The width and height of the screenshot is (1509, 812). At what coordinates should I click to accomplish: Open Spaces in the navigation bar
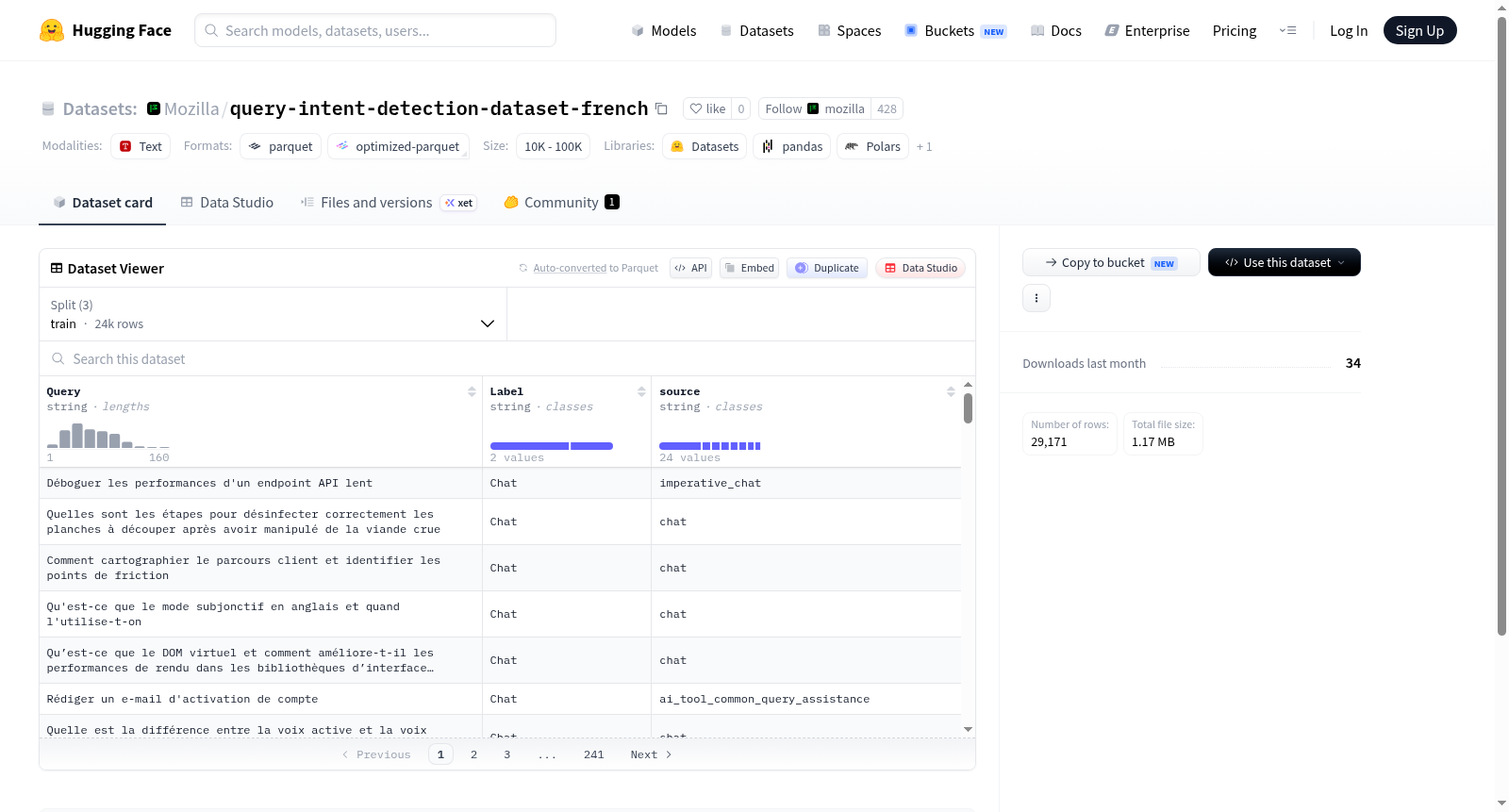849,31
